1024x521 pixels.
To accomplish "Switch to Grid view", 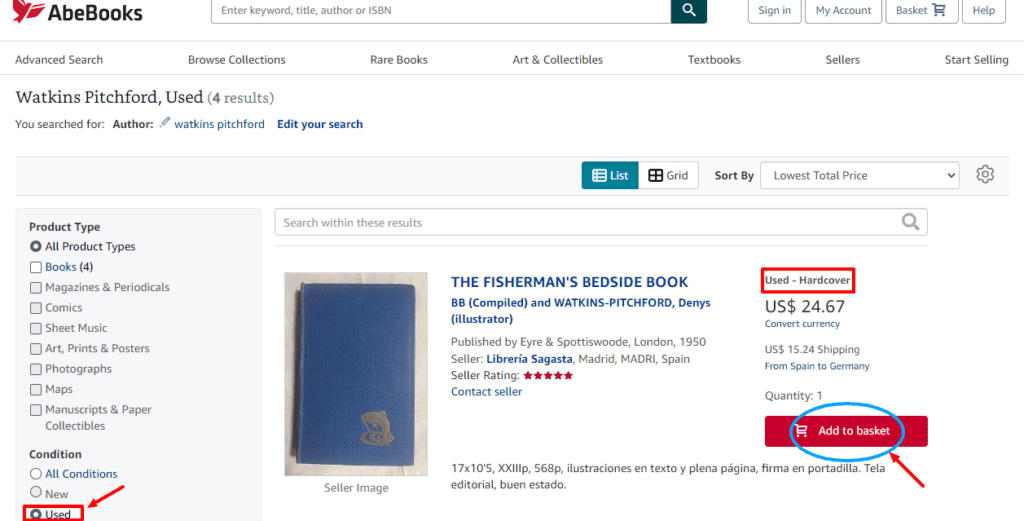I will (x=668, y=176).
